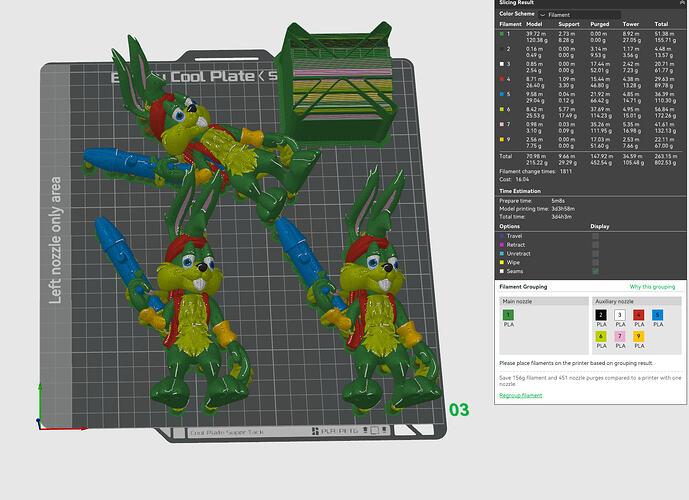The width and height of the screenshot is (689, 500).
Task: Select white filament 3 square in Auxiliary nozzle
Action: pos(620,315)
